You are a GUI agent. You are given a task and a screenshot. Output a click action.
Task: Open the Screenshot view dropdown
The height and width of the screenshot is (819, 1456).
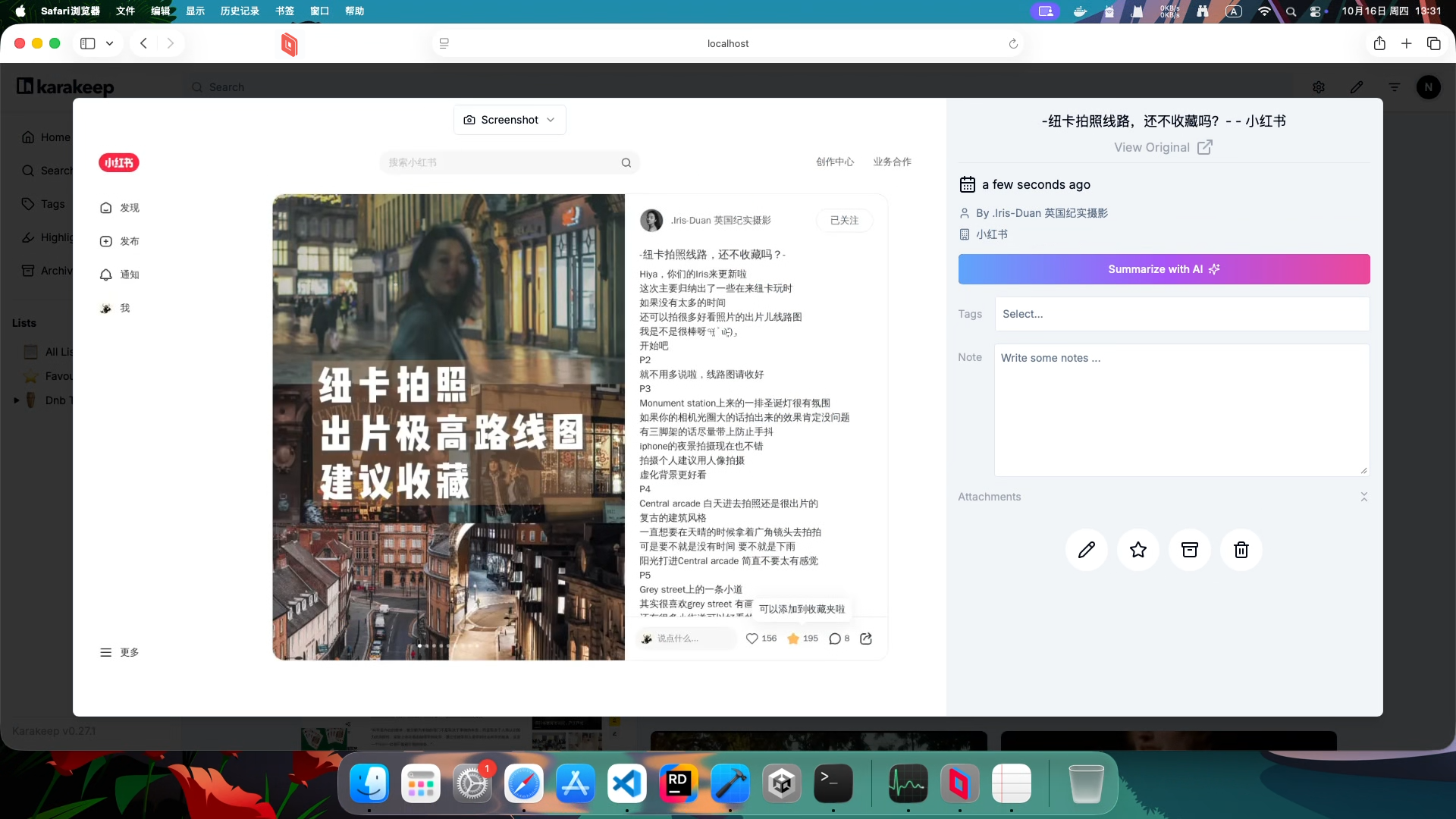coord(510,120)
